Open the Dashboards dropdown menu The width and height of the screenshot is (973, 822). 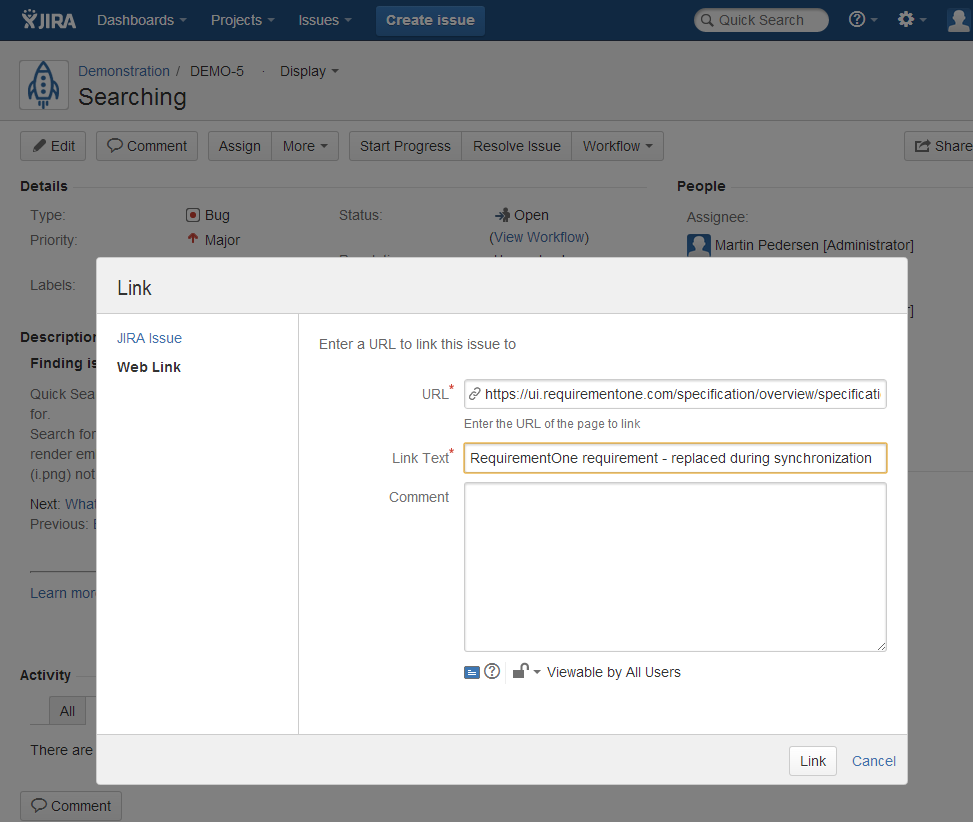[x=141, y=20]
